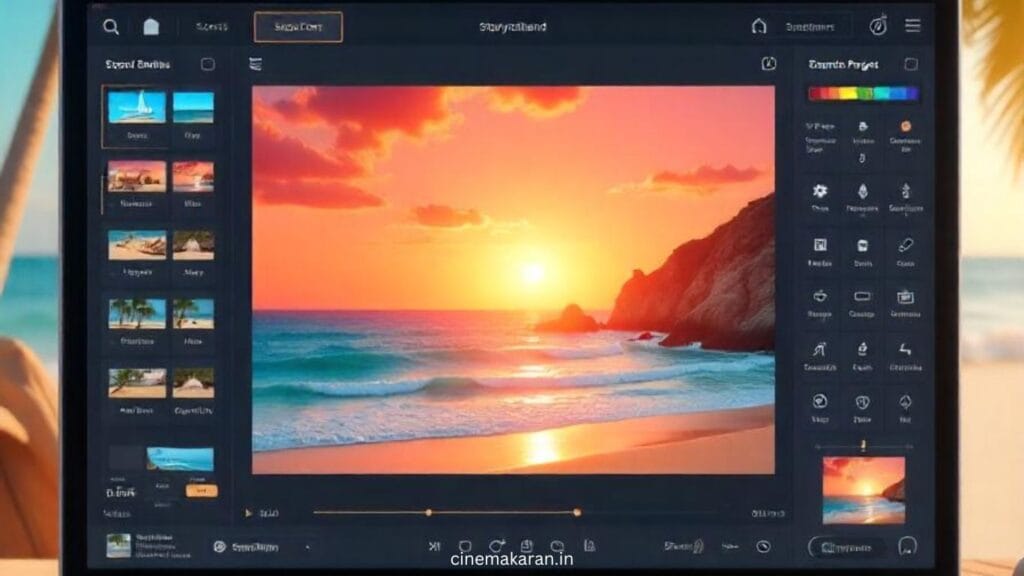
Task: Toggle the checkbox in the right panel header
Action: click(911, 64)
